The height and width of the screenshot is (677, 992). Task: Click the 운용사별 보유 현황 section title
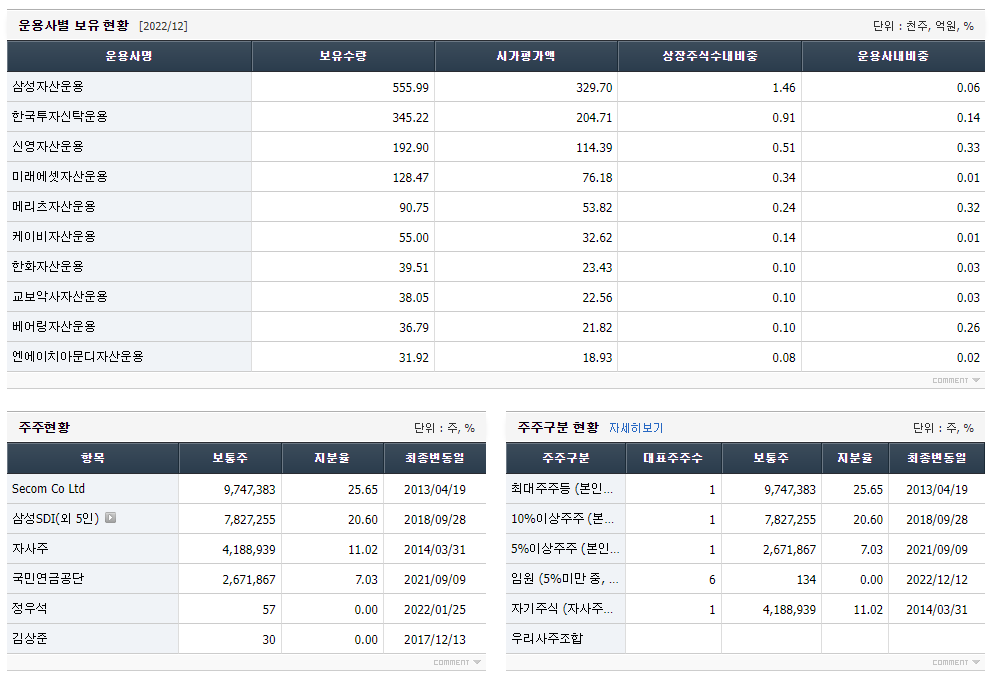(73, 25)
